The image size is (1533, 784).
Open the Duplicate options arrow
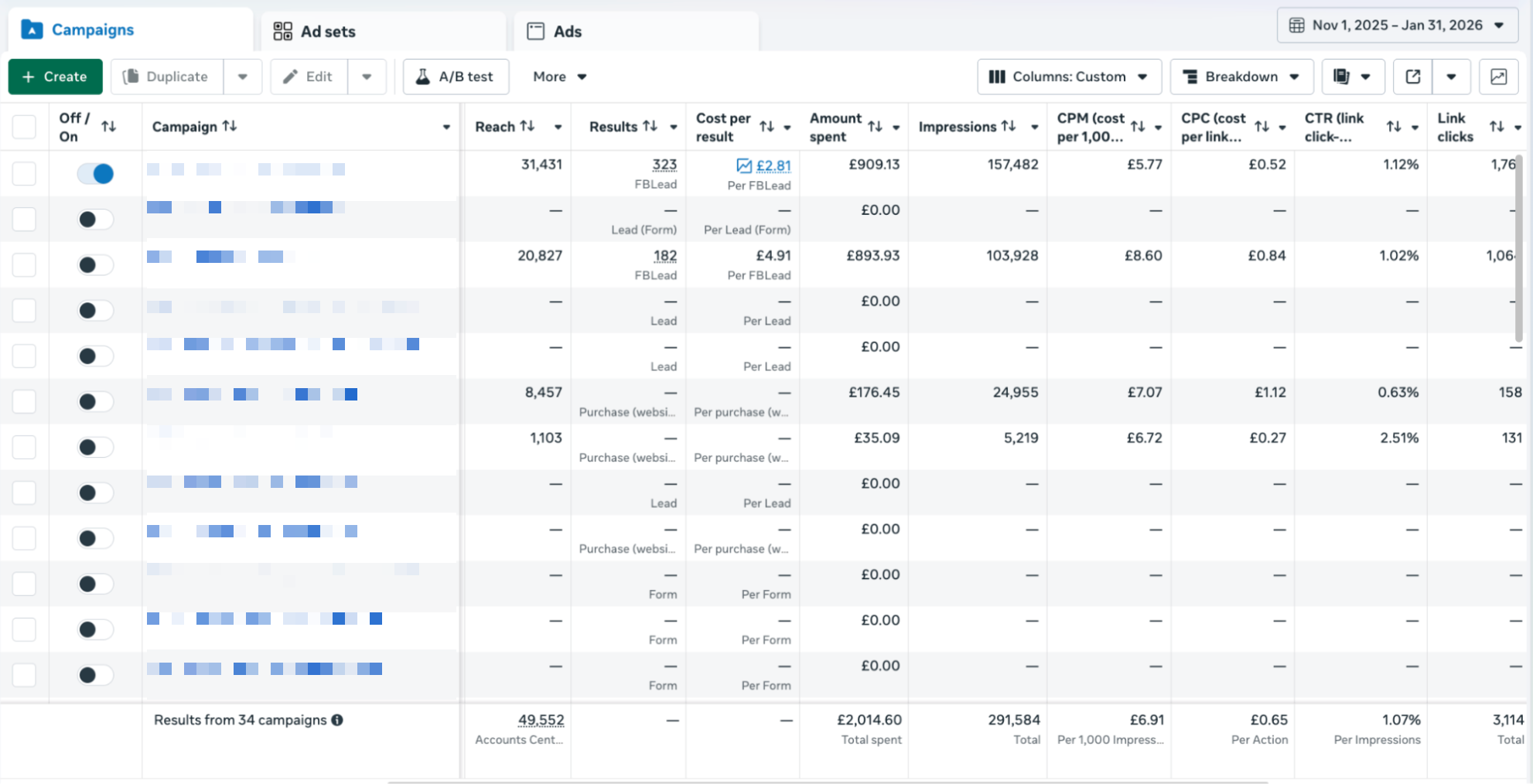(243, 77)
